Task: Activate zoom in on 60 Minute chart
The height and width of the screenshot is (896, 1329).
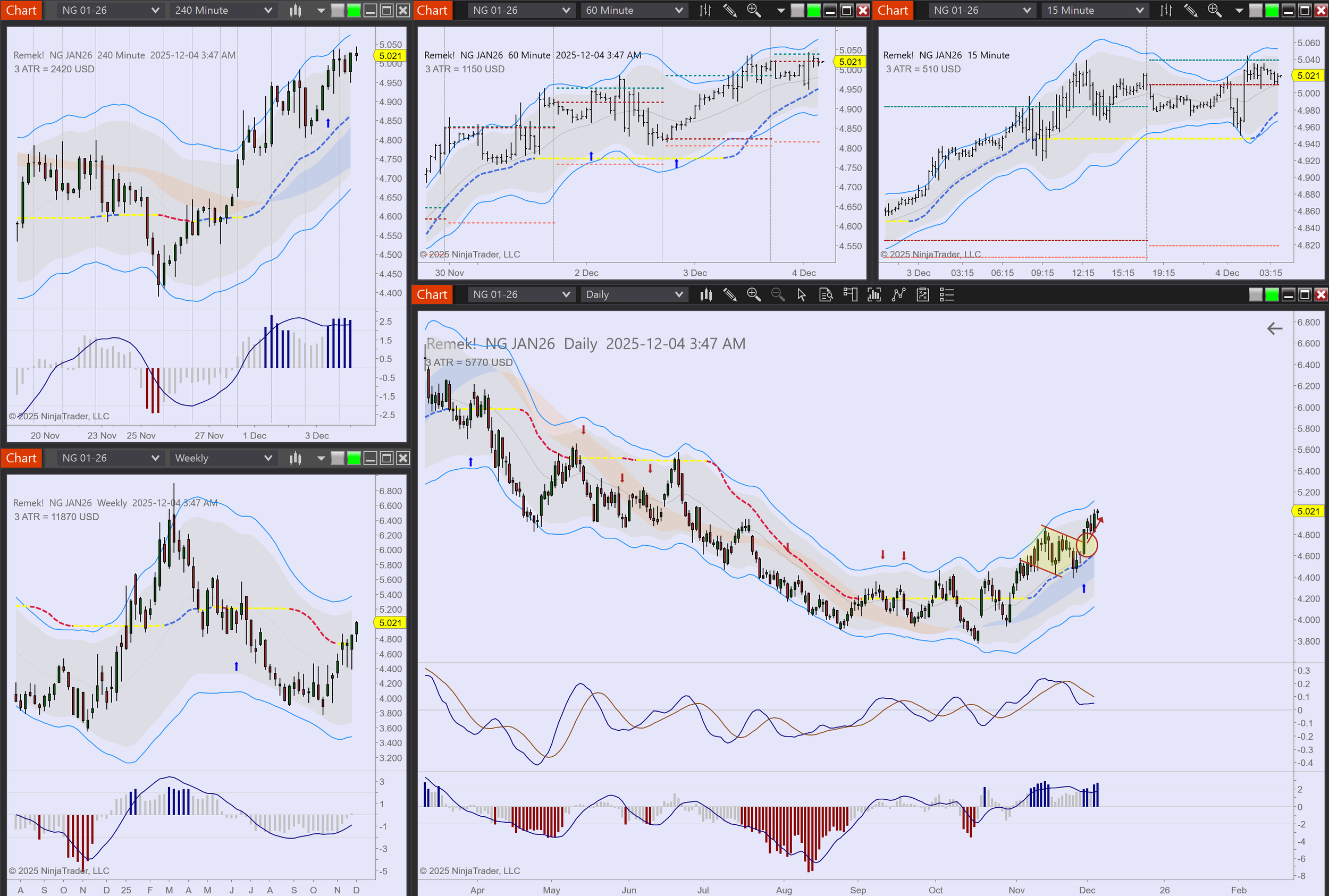Action: pos(754,10)
